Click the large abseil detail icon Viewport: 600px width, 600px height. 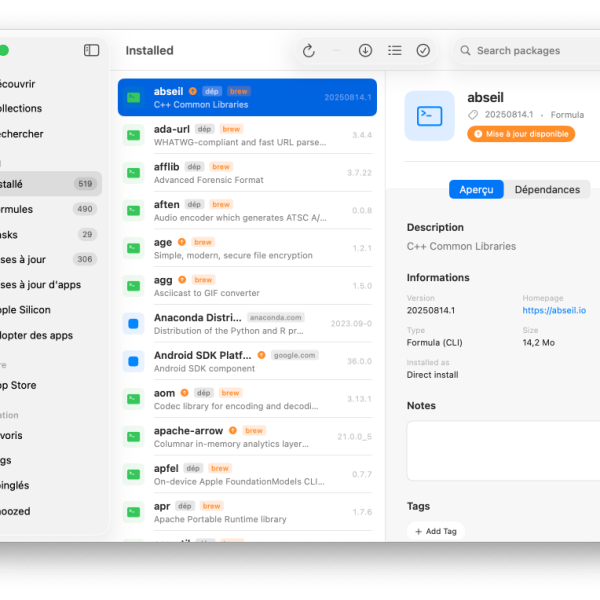coord(429,116)
